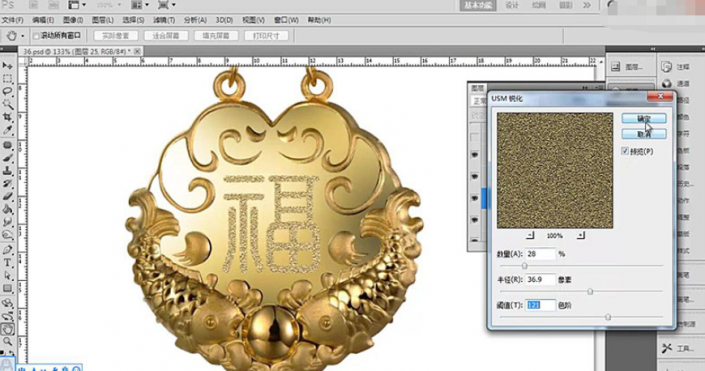Select the Horizontal Type tool

7,263
